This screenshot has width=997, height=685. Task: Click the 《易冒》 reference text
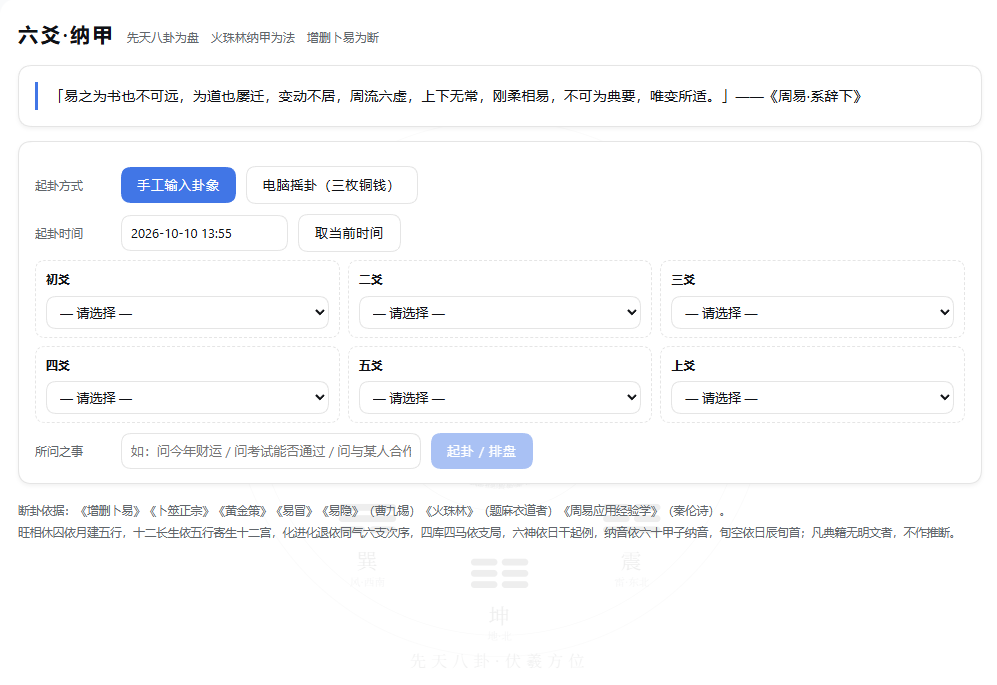tap(295, 511)
